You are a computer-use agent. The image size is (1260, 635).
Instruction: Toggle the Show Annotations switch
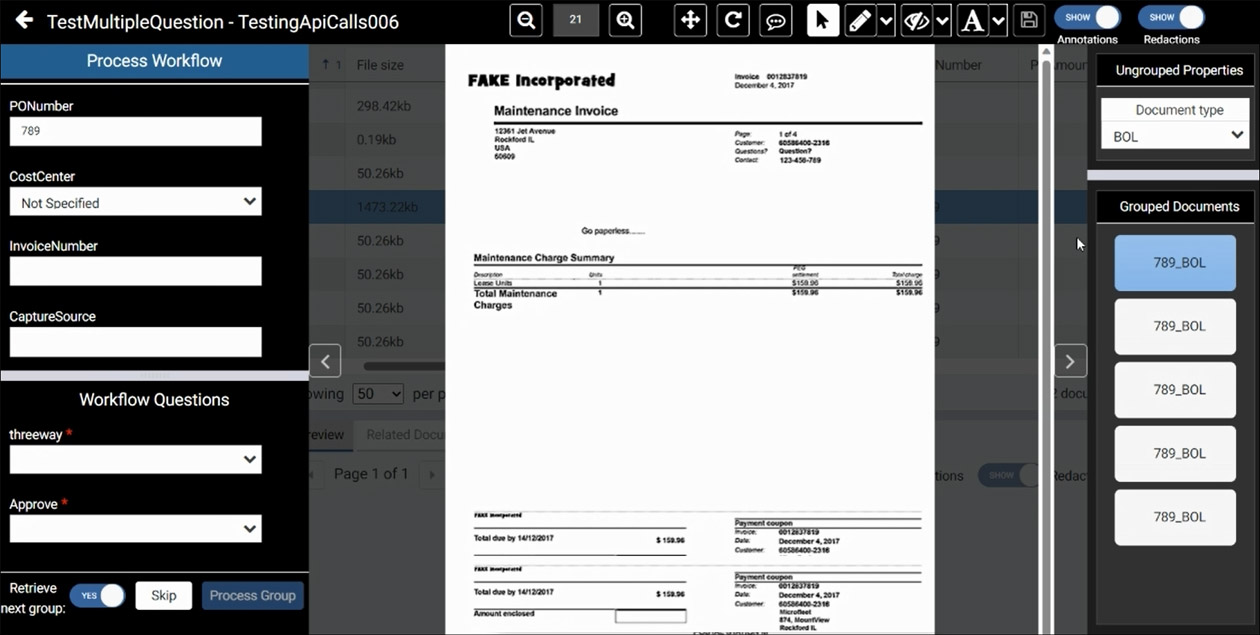(1087, 17)
